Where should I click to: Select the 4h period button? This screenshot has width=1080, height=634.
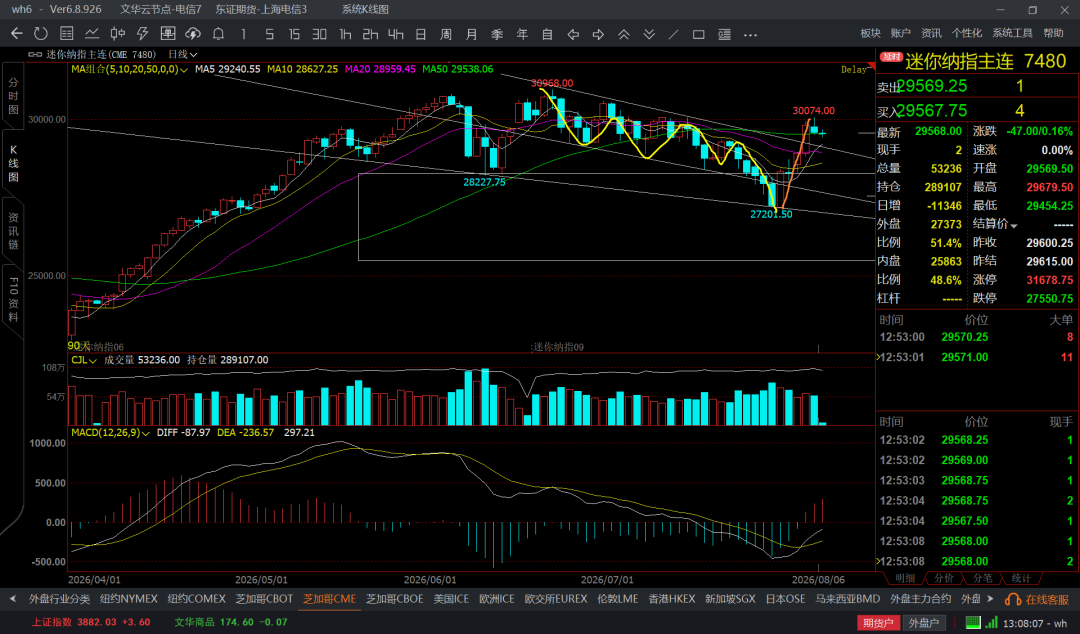click(395, 34)
